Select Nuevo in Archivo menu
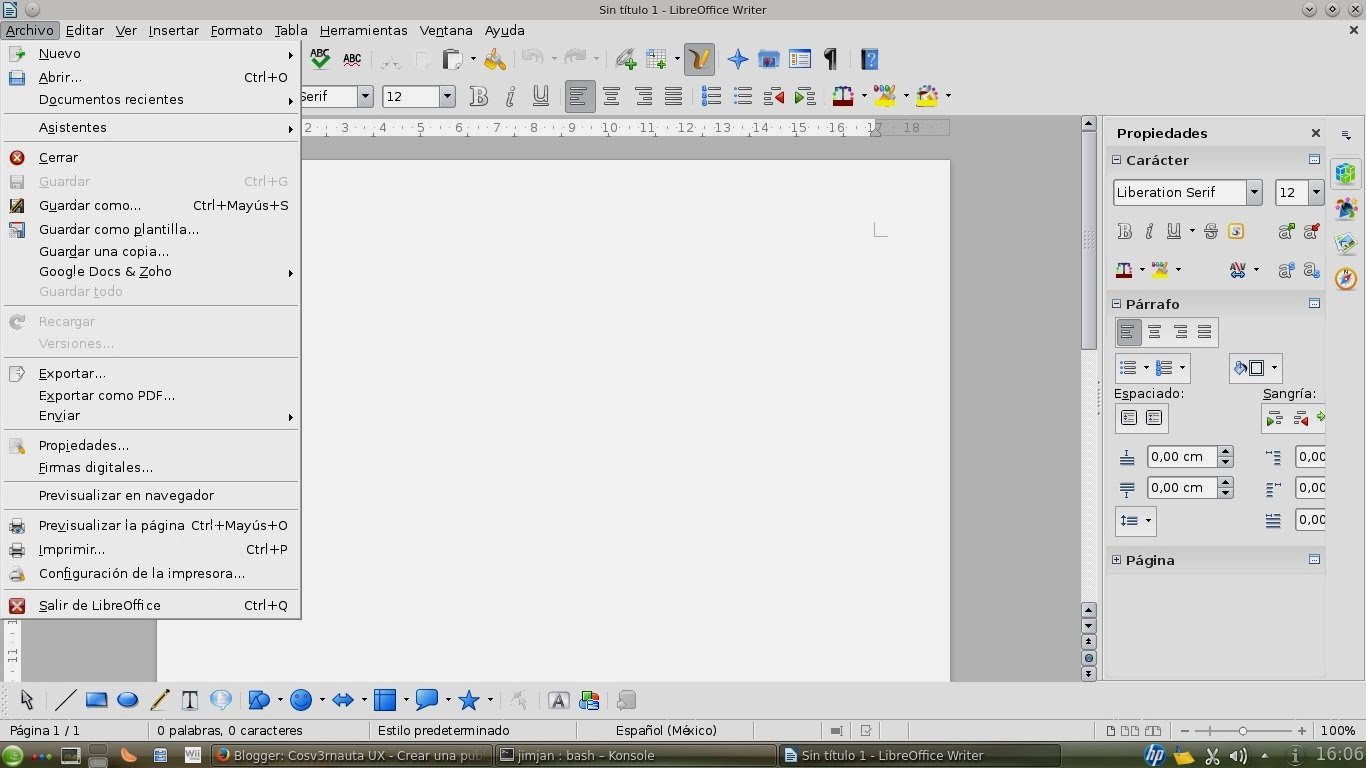 click(152, 54)
